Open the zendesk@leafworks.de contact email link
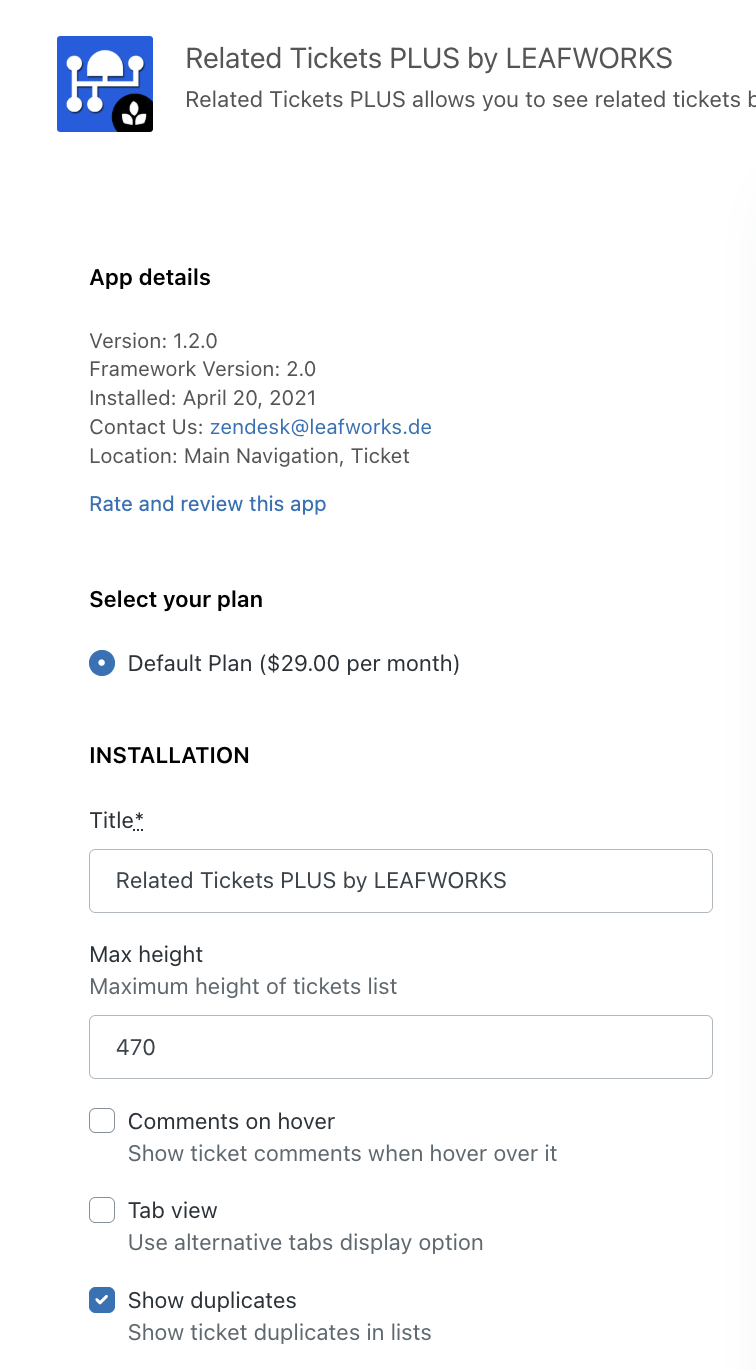 (320, 427)
